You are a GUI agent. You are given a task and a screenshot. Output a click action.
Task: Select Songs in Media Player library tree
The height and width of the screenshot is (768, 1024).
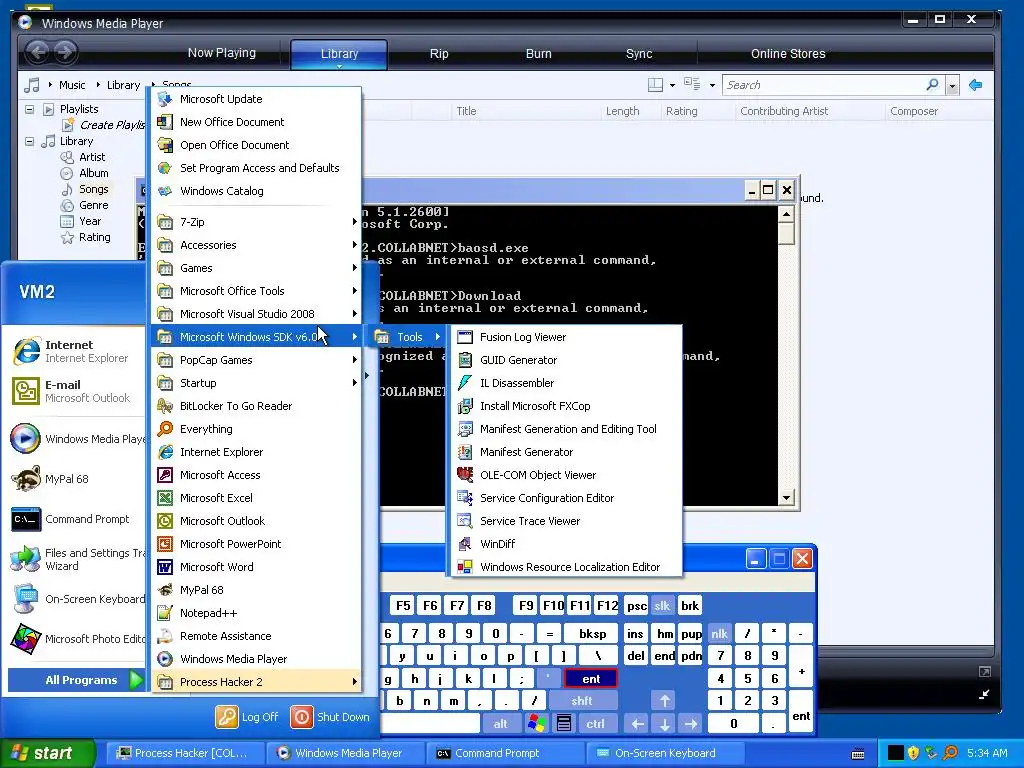click(93, 189)
